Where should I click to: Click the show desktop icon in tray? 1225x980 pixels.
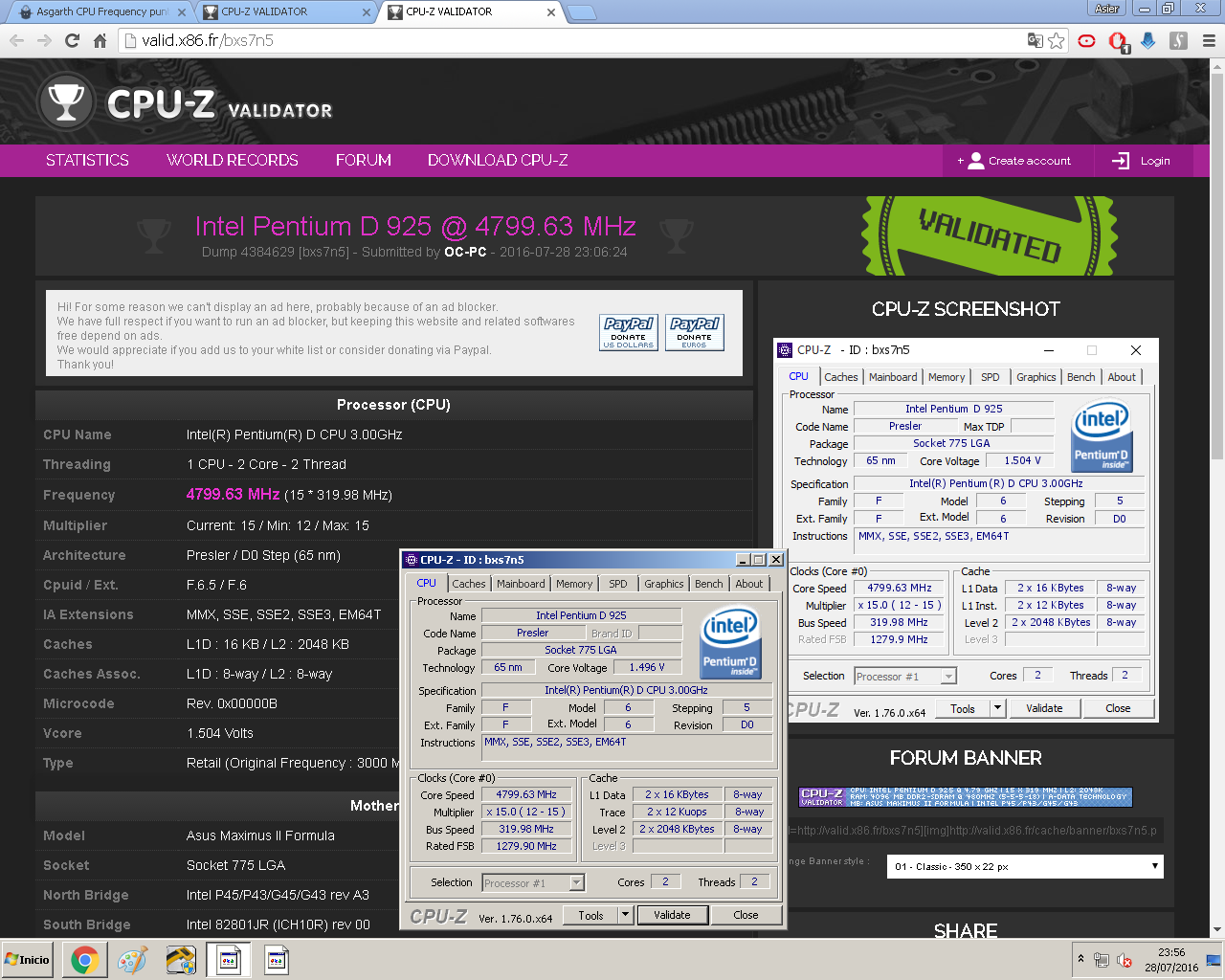(1214, 960)
